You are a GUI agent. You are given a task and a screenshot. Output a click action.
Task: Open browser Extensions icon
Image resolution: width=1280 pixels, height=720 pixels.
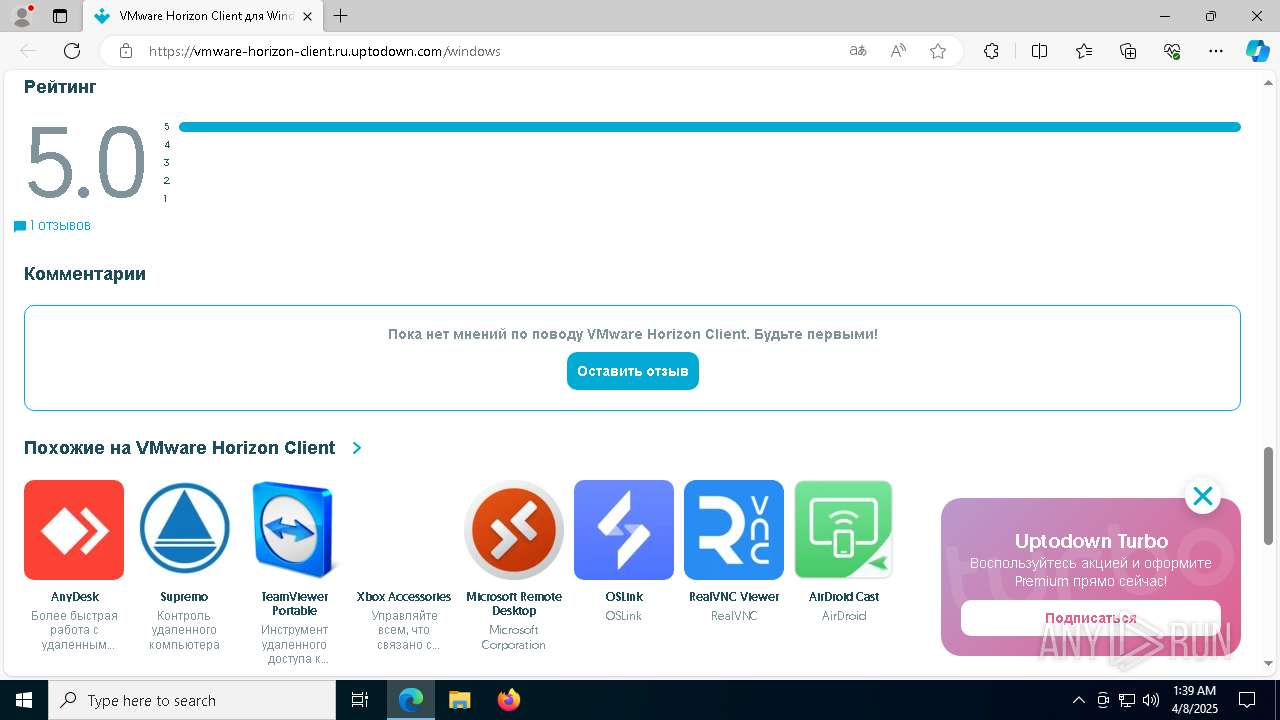click(x=991, y=51)
